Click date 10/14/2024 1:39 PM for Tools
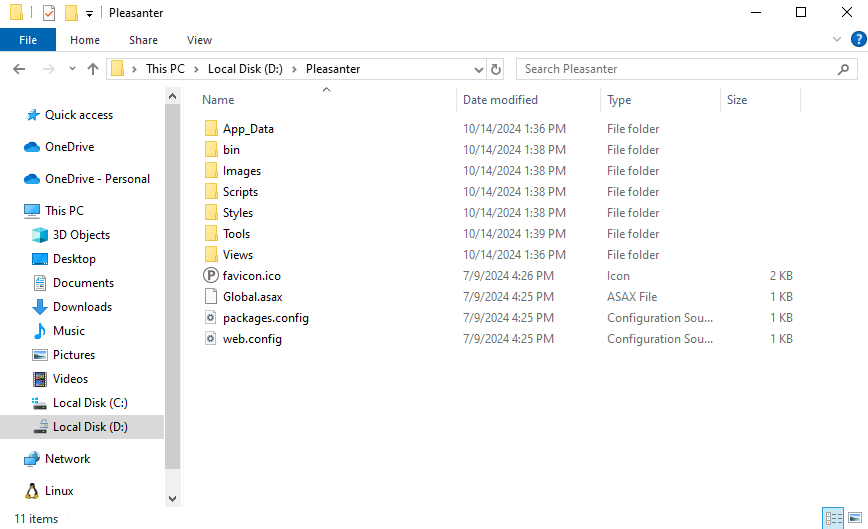 (x=514, y=234)
